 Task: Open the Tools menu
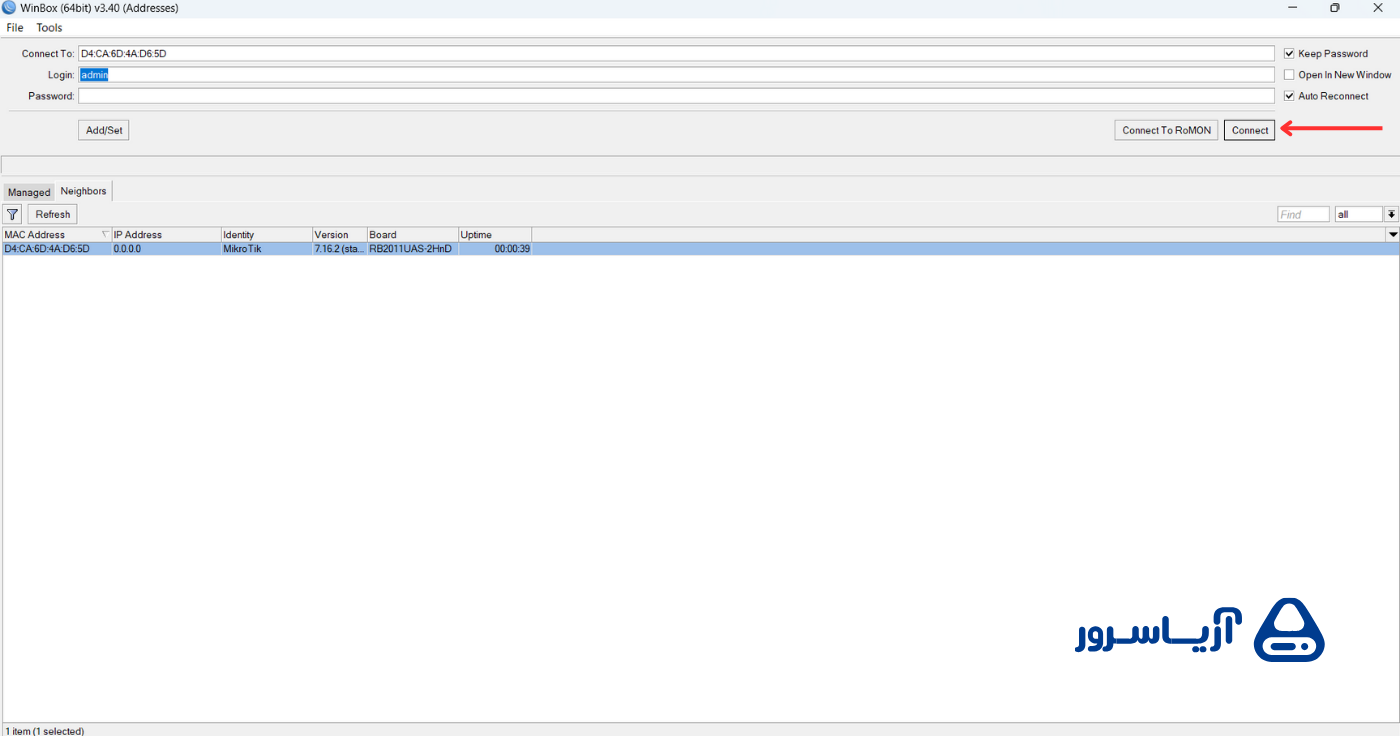point(49,28)
